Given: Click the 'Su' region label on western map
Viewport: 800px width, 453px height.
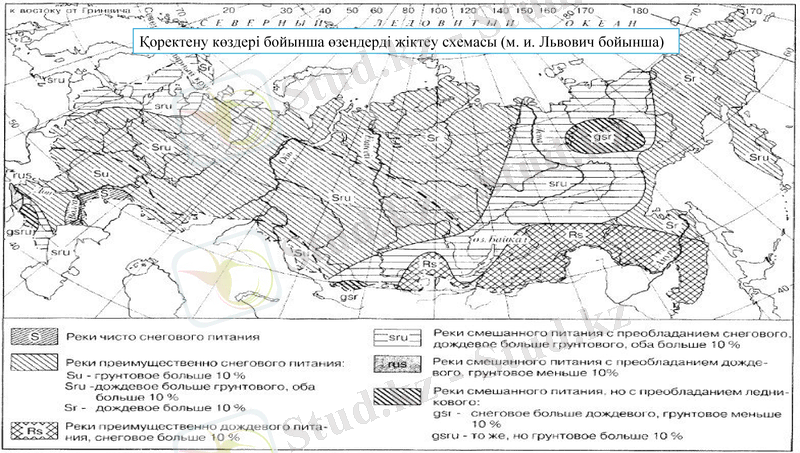Looking at the screenshot, I should 100,174.
